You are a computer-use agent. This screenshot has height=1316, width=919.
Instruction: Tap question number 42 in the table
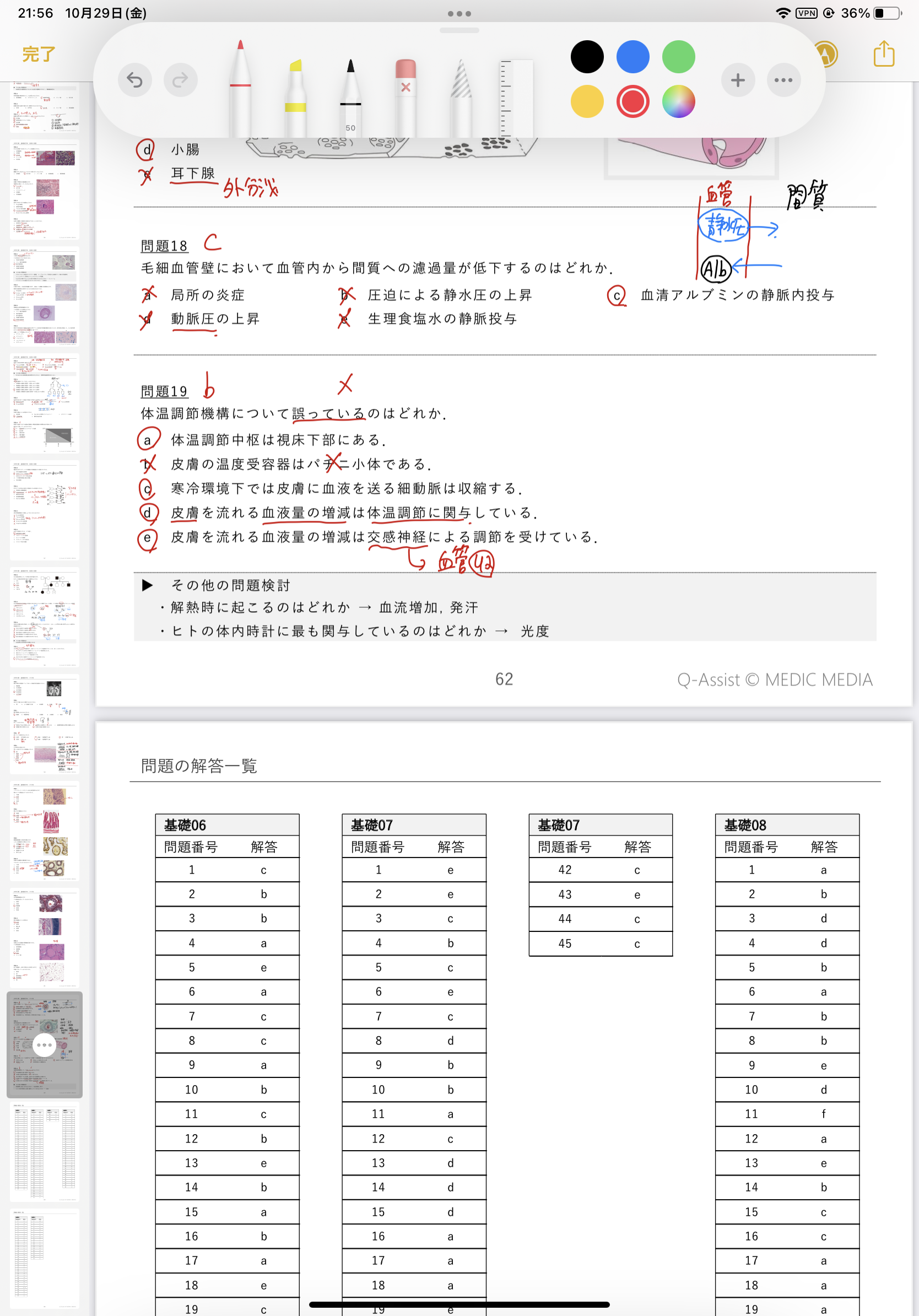point(565,870)
